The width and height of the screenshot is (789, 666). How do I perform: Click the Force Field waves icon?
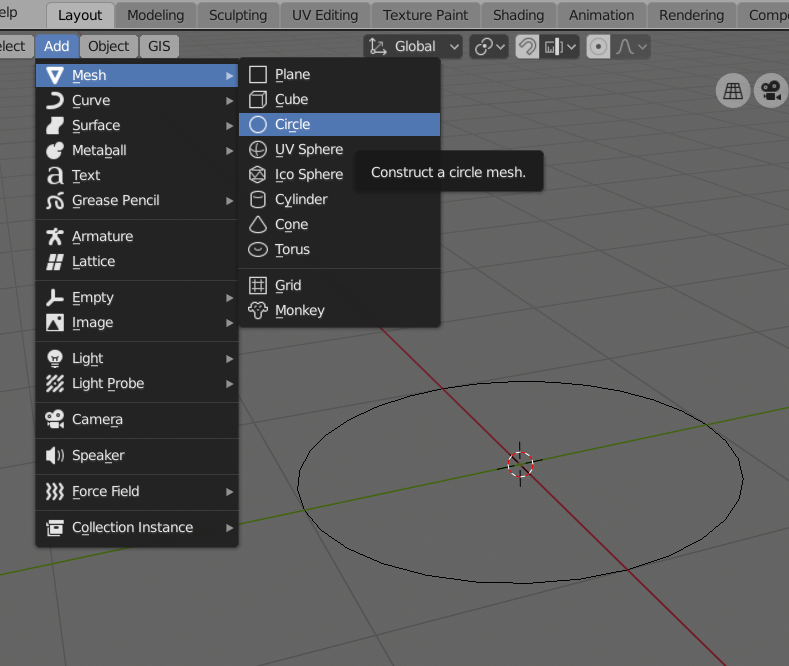tap(55, 491)
